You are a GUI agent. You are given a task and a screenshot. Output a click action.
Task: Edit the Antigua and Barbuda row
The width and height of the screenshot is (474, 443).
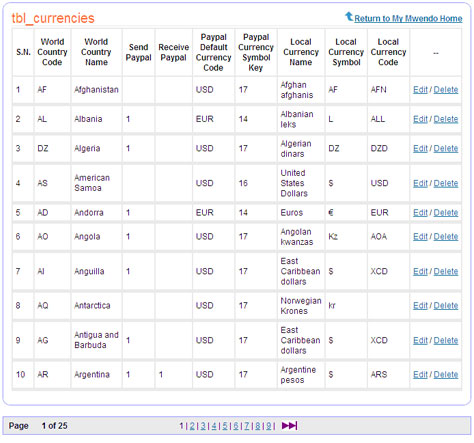coord(420,340)
